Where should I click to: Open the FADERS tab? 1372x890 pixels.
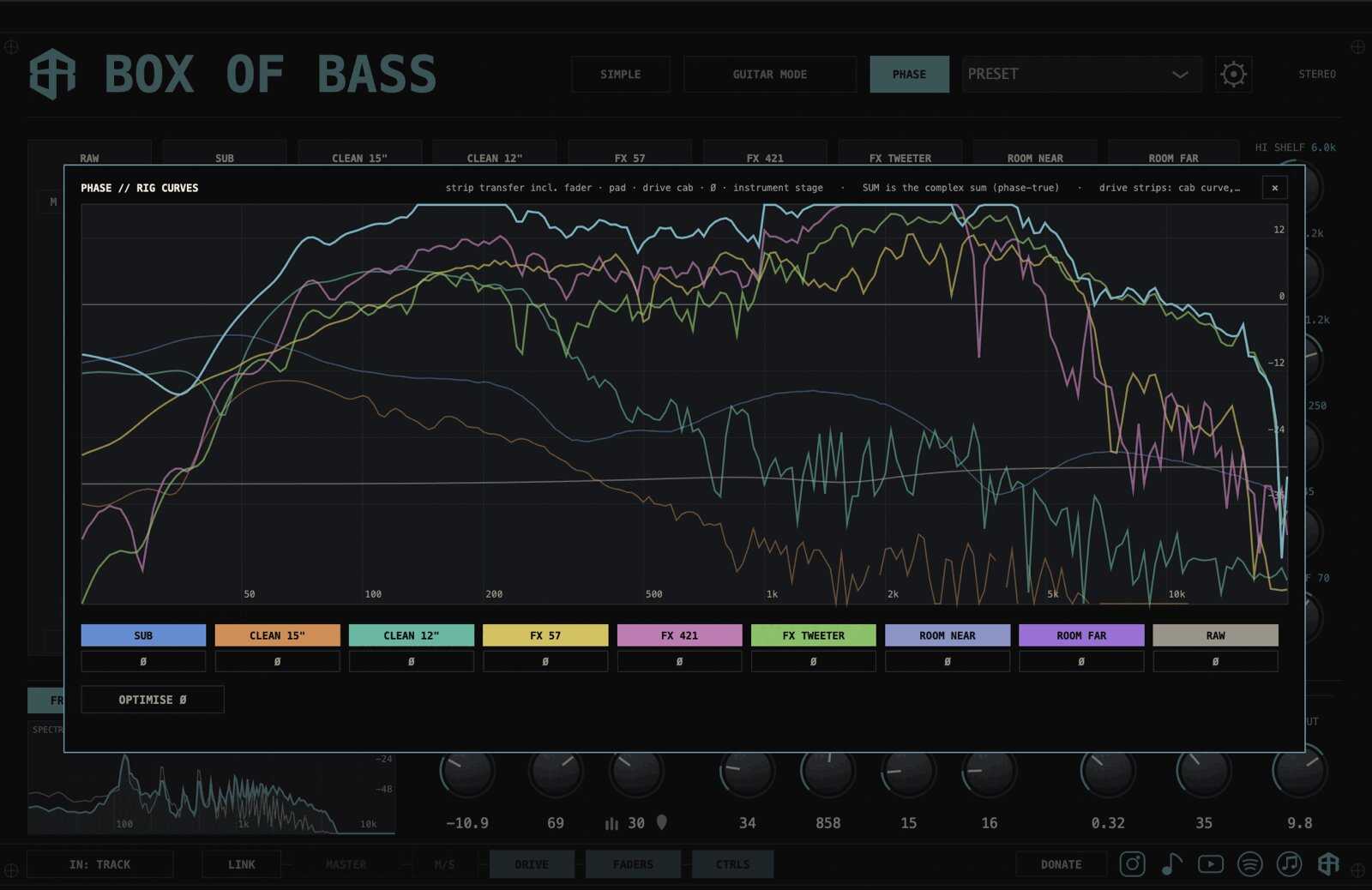(633, 864)
